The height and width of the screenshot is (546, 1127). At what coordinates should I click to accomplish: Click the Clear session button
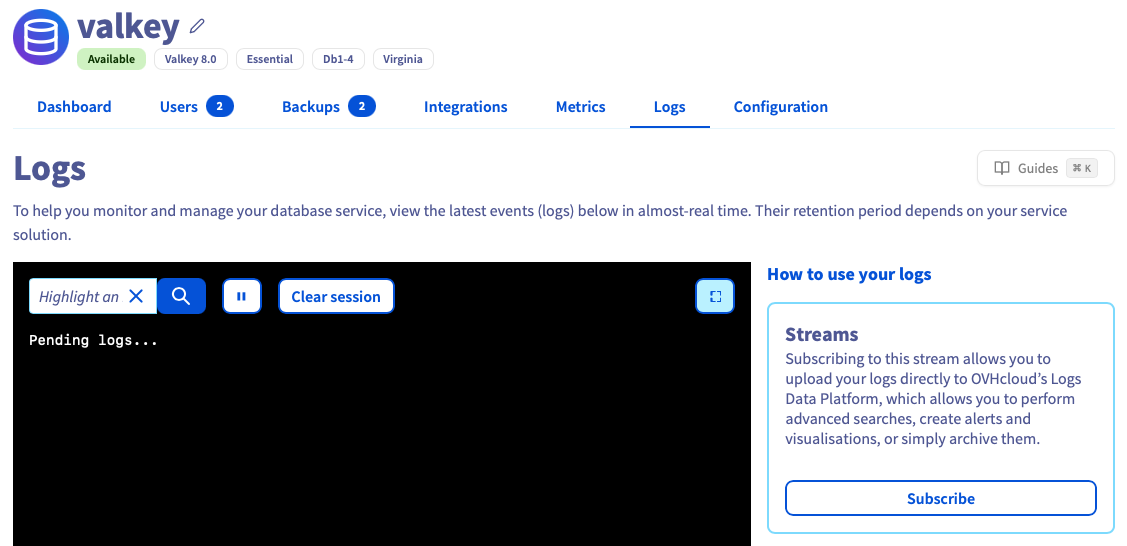(336, 296)
